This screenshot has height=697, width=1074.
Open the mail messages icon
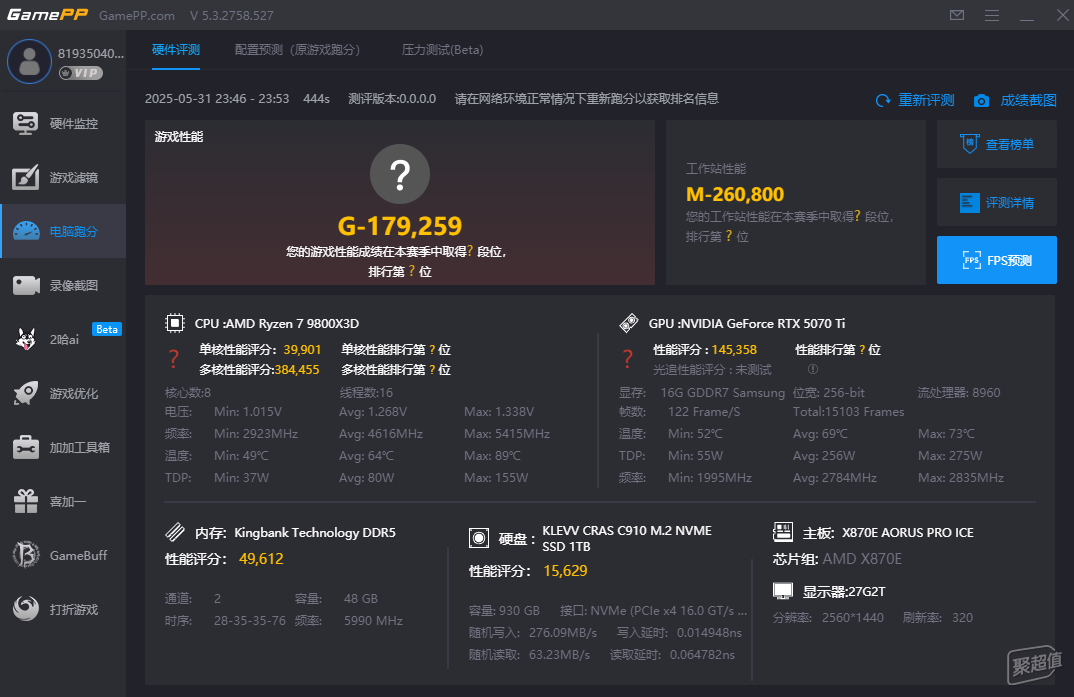coord(957,15)
